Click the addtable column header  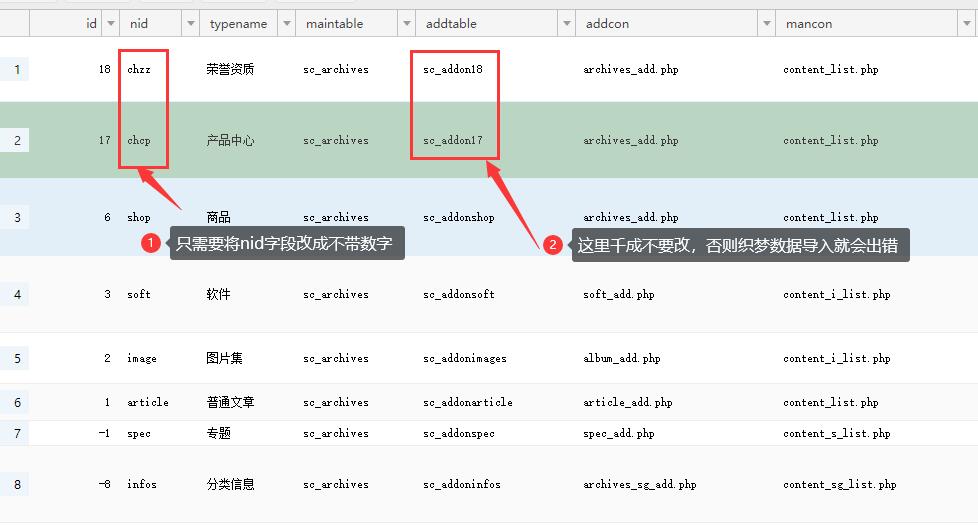click(x=451, y=24)
